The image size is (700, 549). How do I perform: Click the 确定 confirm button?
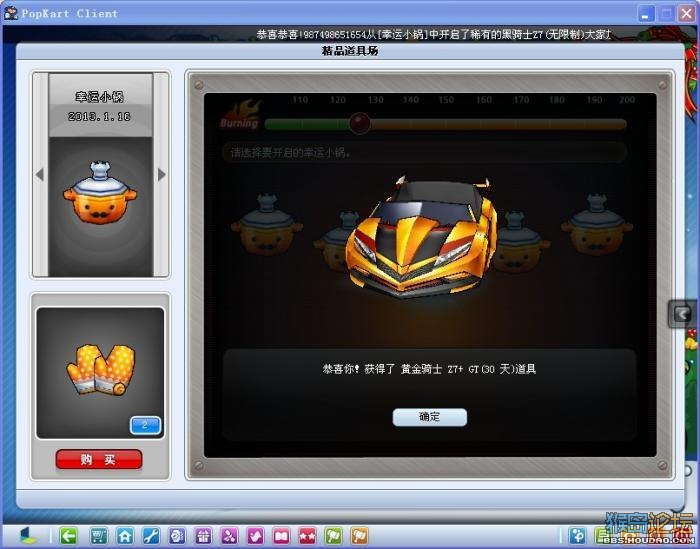point(430,417)
